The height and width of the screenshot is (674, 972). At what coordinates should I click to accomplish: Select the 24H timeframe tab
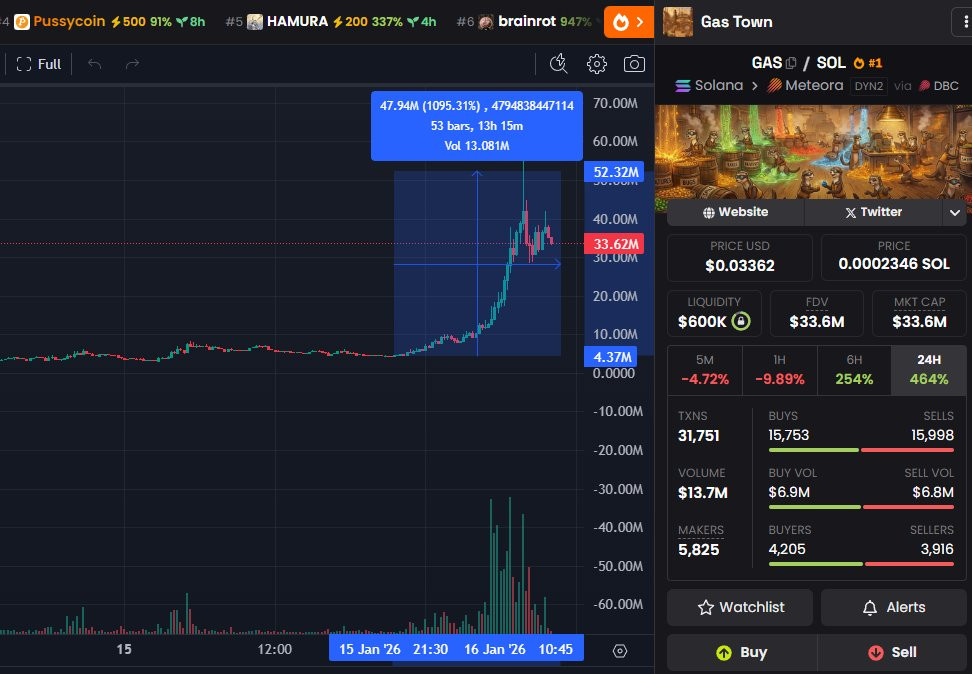pyautogui.click(x=929, y=370)
